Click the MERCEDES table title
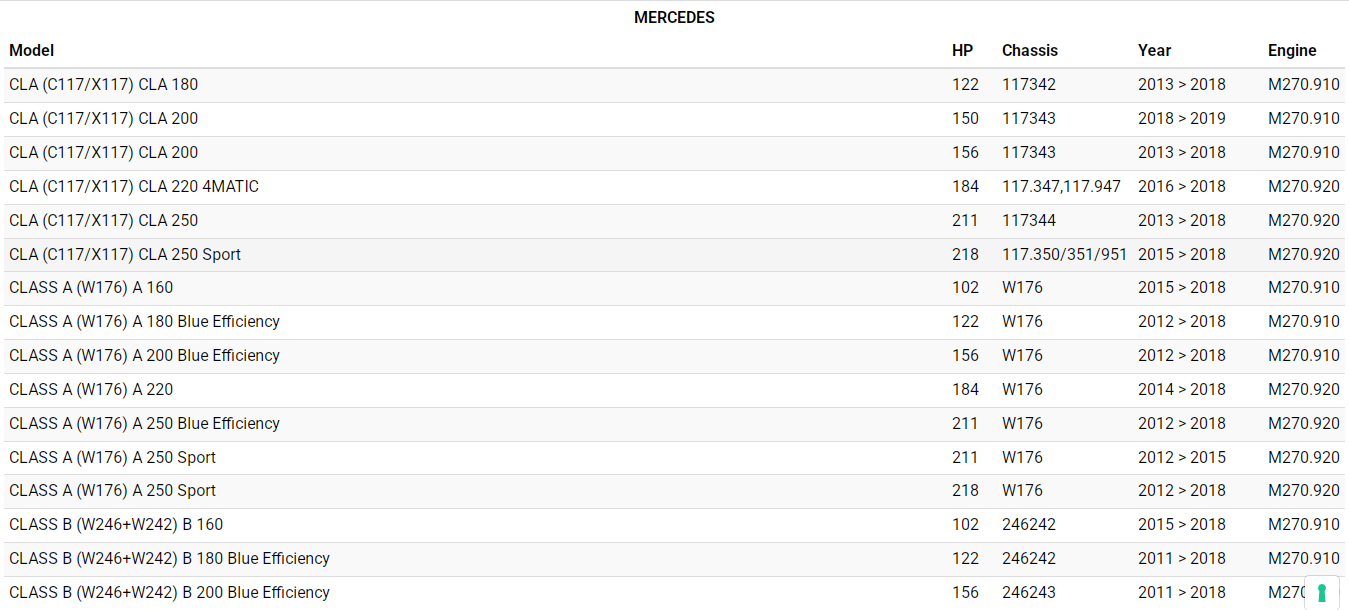Image resolution: width=1349 pixels, height=610 pixels. click(674, 17)
